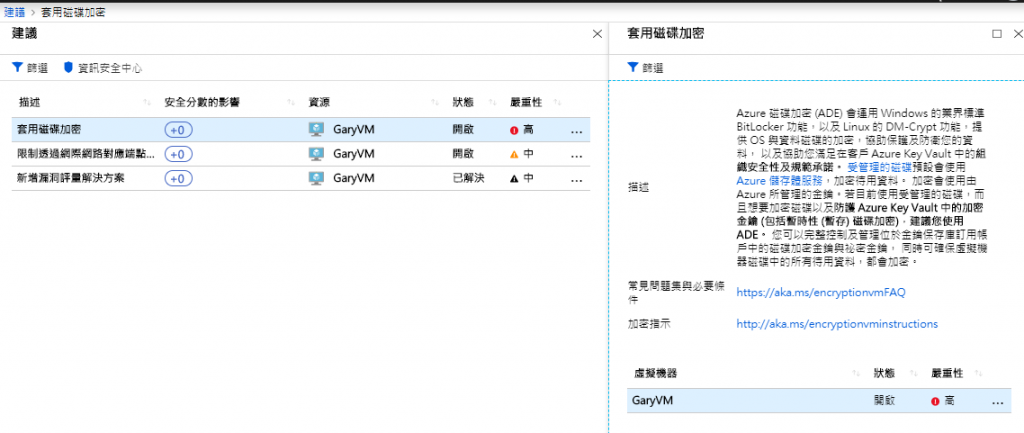Click GaryVM VM icon in 限制透過網際網路 row

316,155
